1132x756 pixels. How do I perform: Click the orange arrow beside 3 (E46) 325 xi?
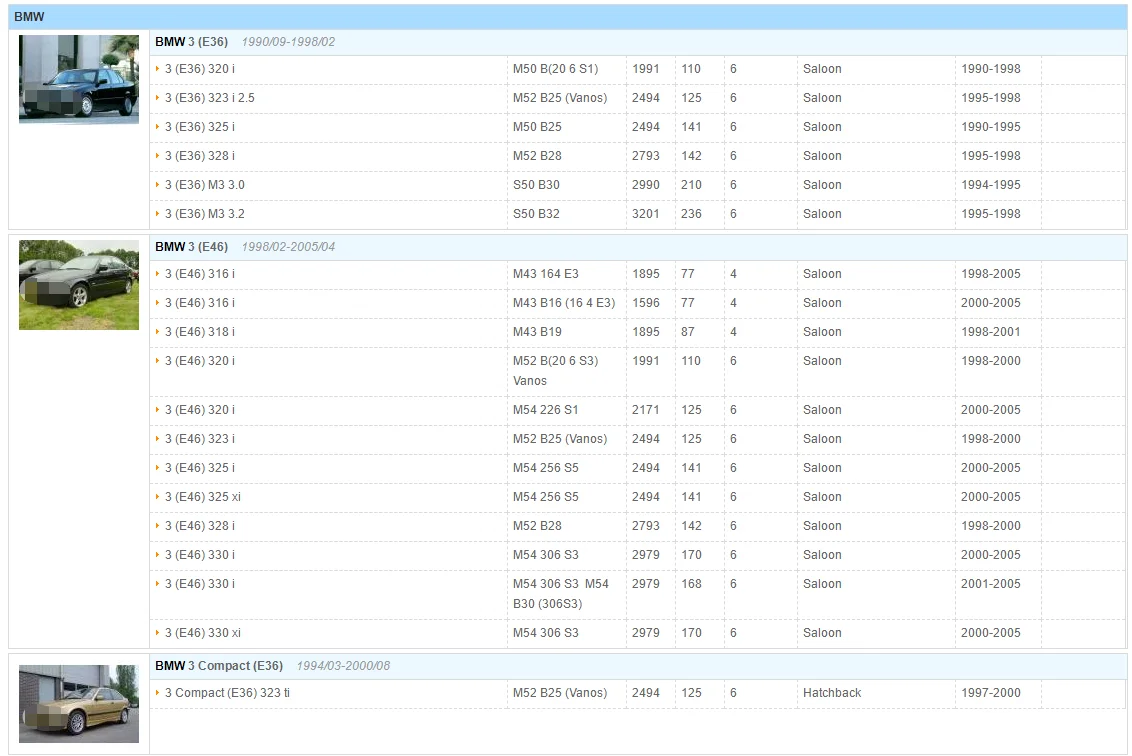157,496
